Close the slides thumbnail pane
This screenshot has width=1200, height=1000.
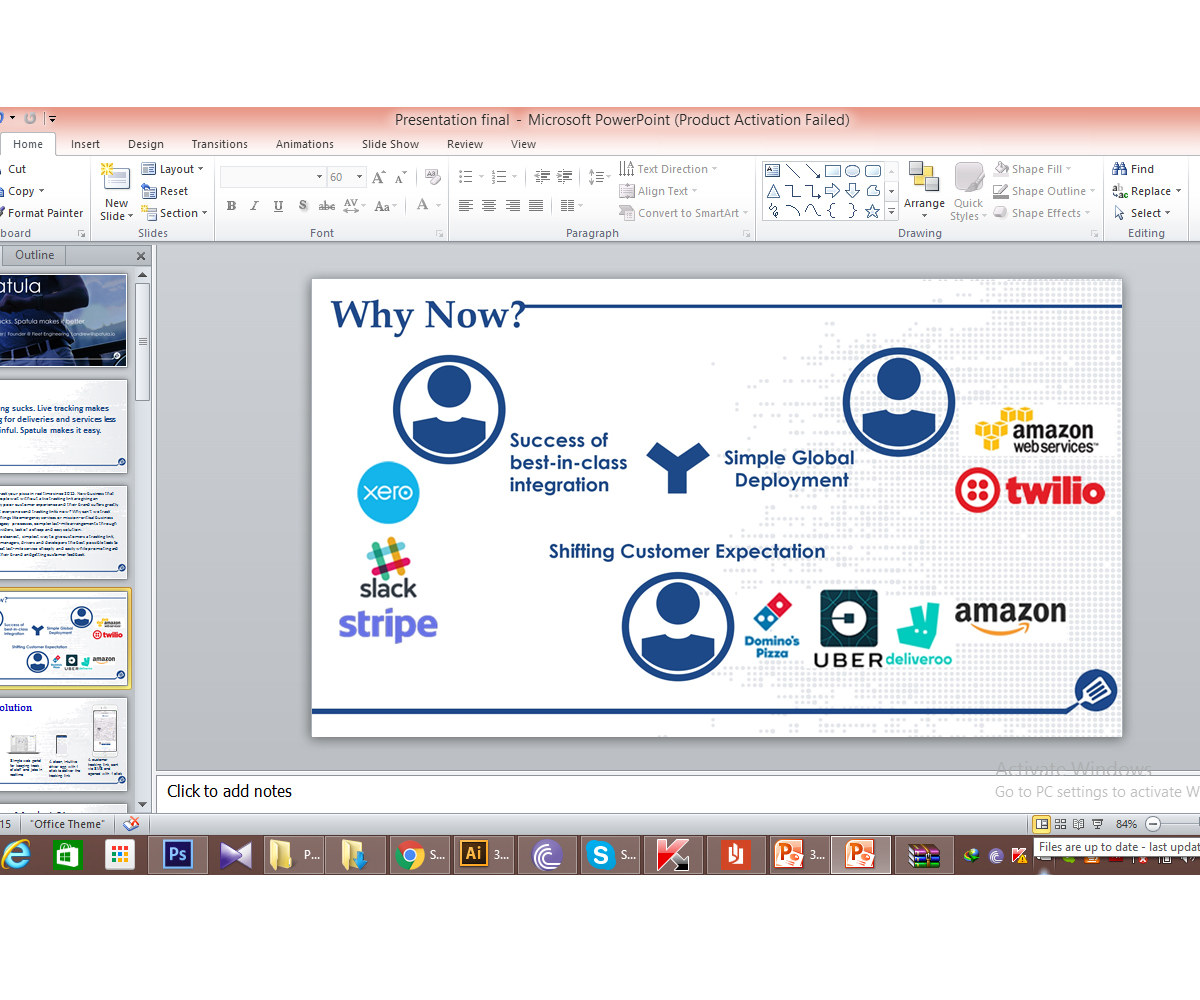click(x=141, y=256)
